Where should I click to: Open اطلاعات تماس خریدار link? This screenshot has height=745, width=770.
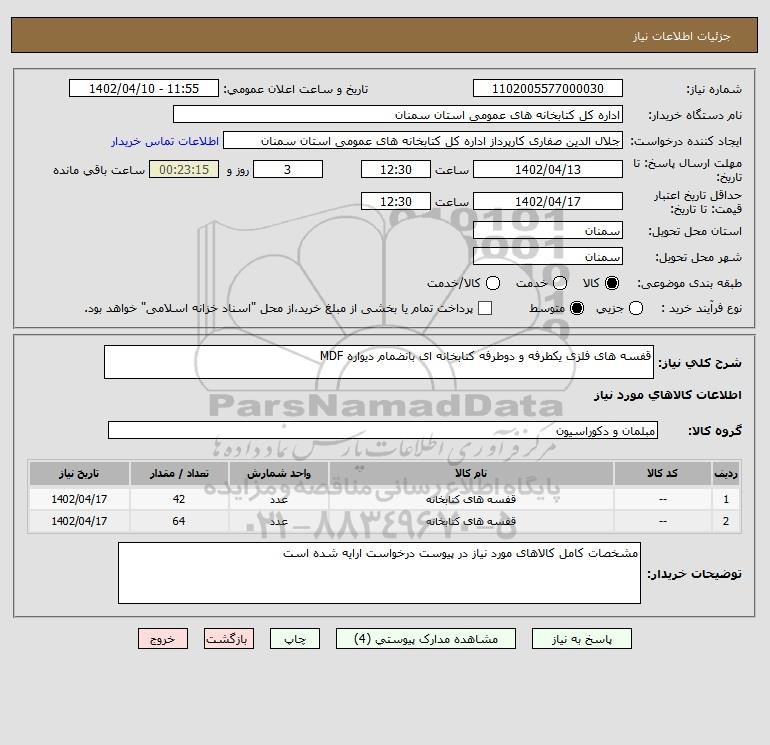(165, 141)
